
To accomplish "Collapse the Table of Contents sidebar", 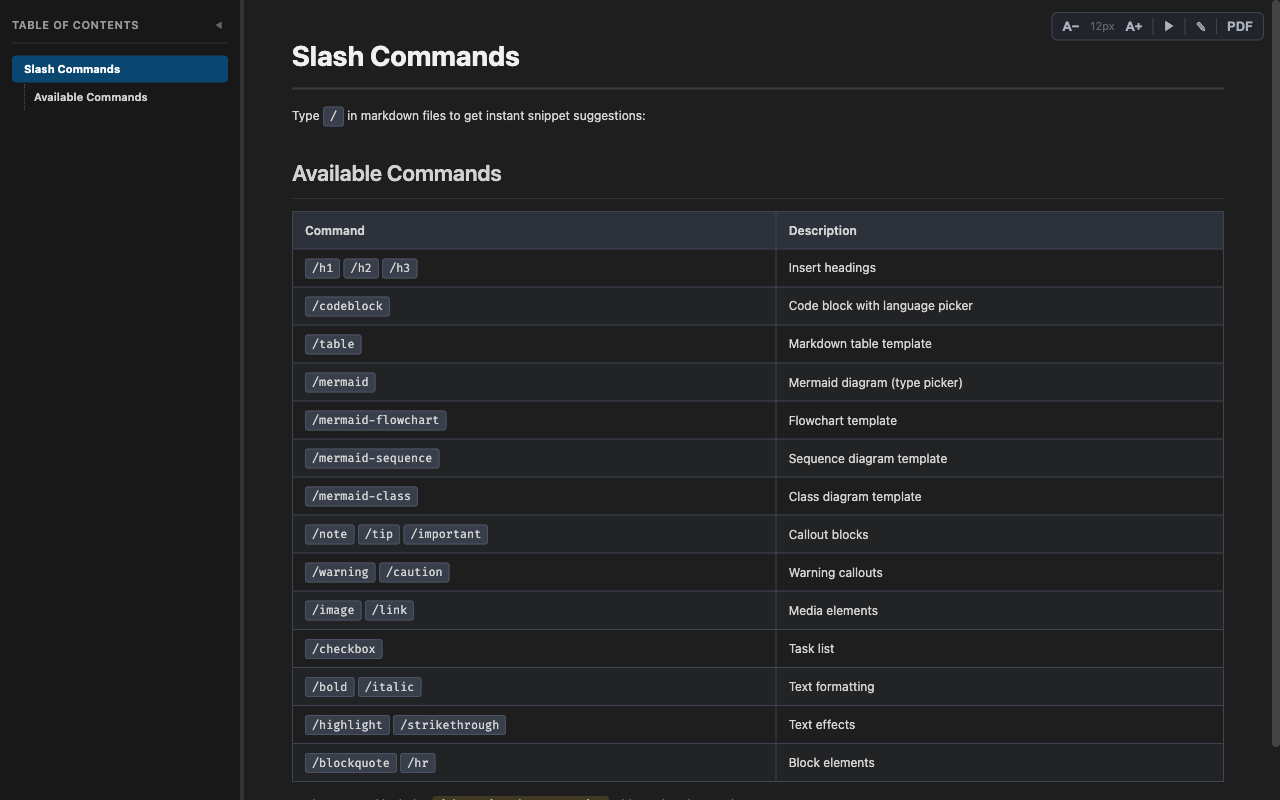I will tap(218, 25).
